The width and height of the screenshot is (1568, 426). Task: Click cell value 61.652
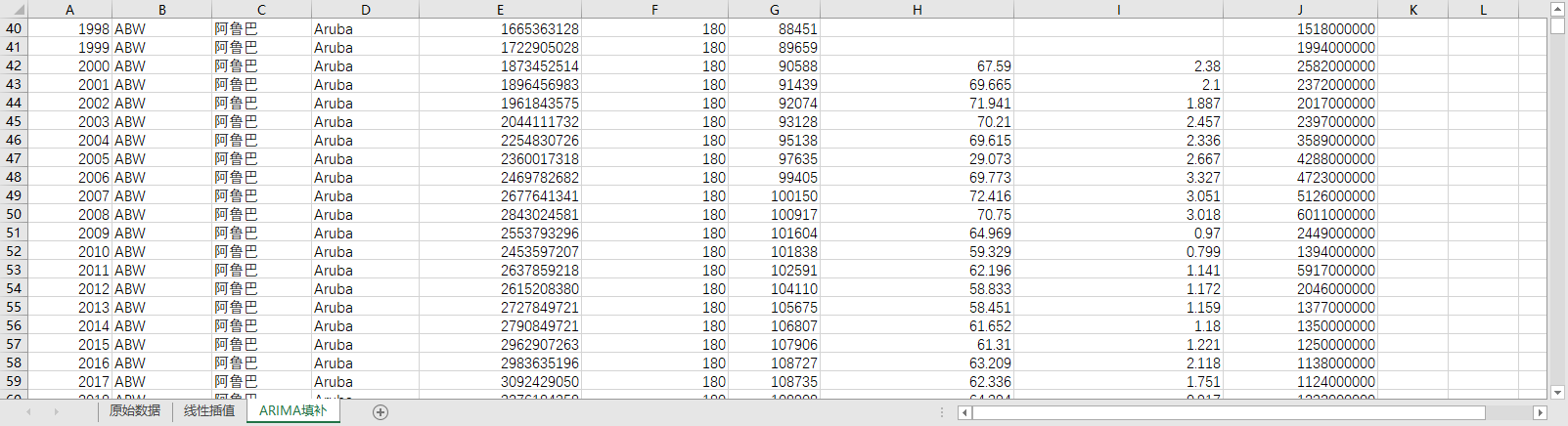(x=917, y=326)
